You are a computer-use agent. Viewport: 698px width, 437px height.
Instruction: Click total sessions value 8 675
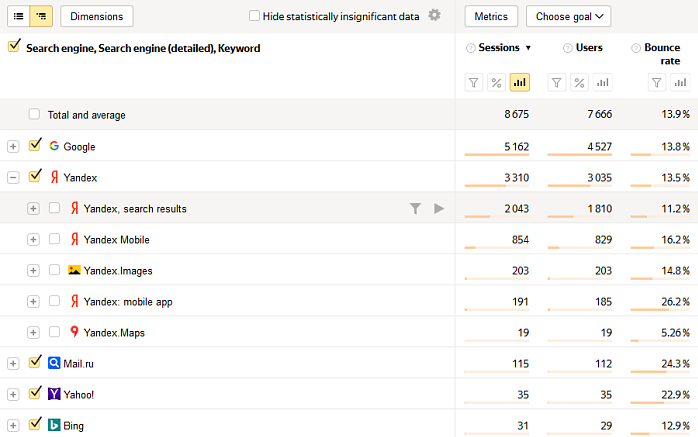click(516, 114)
